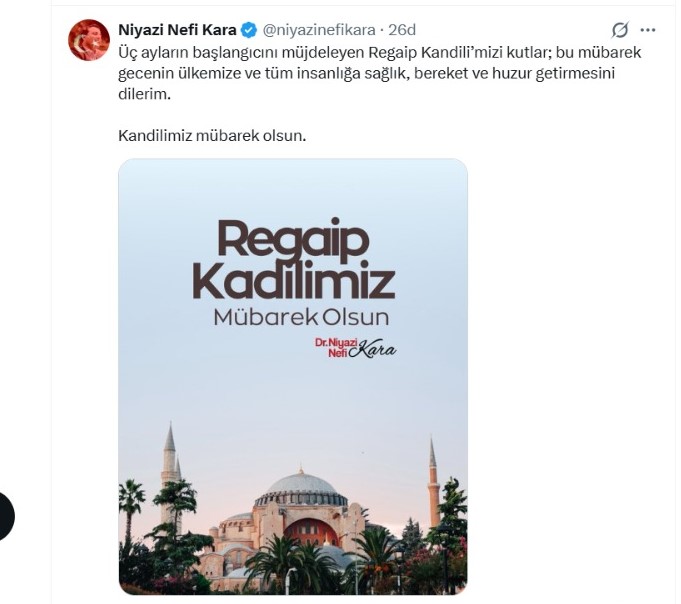The image size is (681, 604).
Task: Click the blue verified badge
Action: point(249,30)
